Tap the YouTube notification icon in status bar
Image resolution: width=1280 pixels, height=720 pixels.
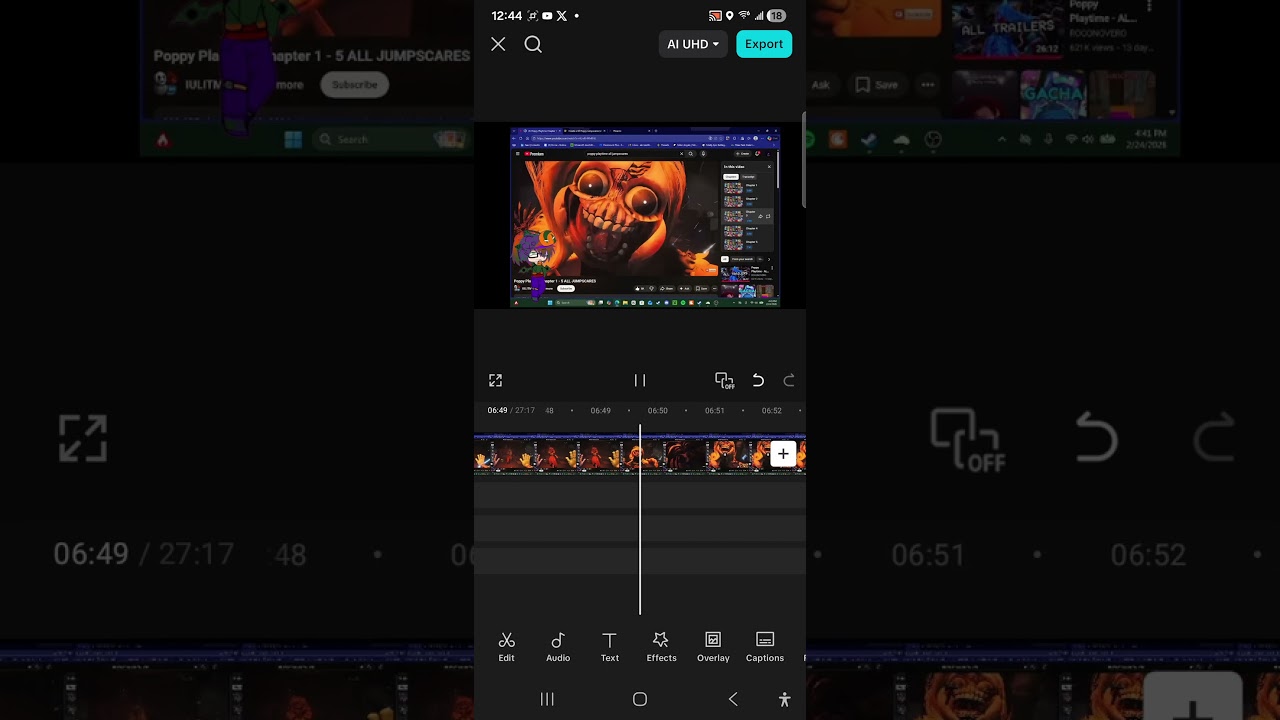pos(547,16)
